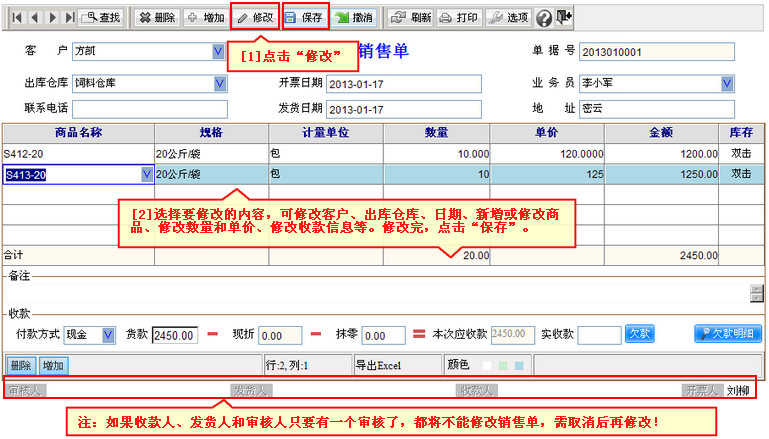Image resolution: width=769 pixels, height=439 pixels.
Task: Jump to the last record
Action: (68, 18)
